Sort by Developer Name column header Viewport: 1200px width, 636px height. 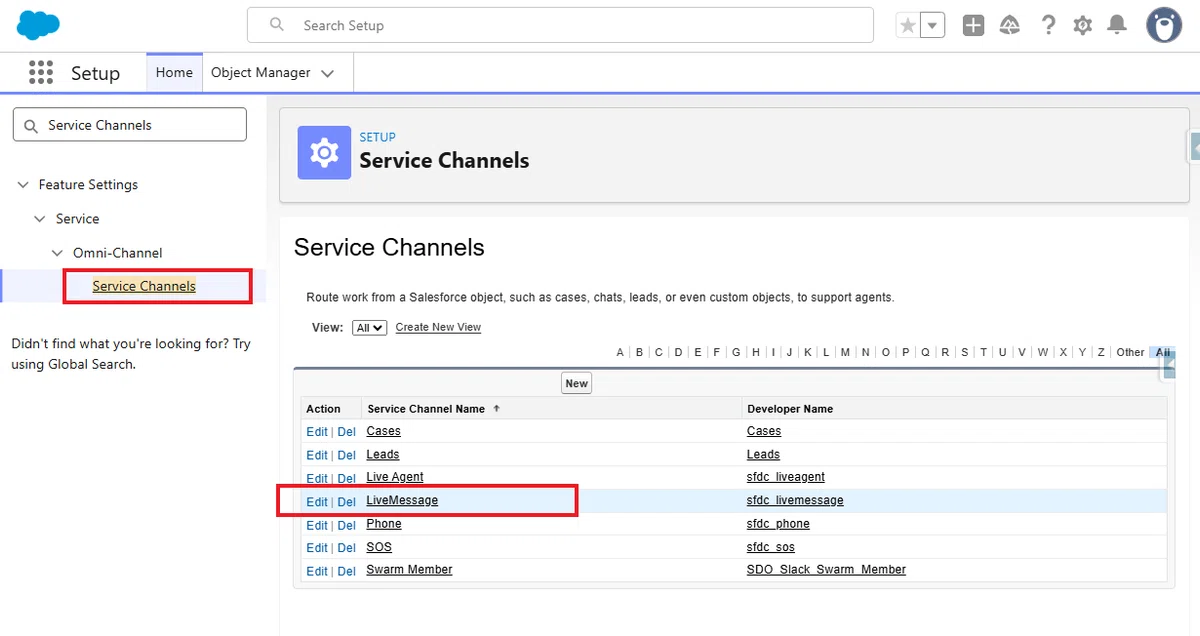coord(790,409)
